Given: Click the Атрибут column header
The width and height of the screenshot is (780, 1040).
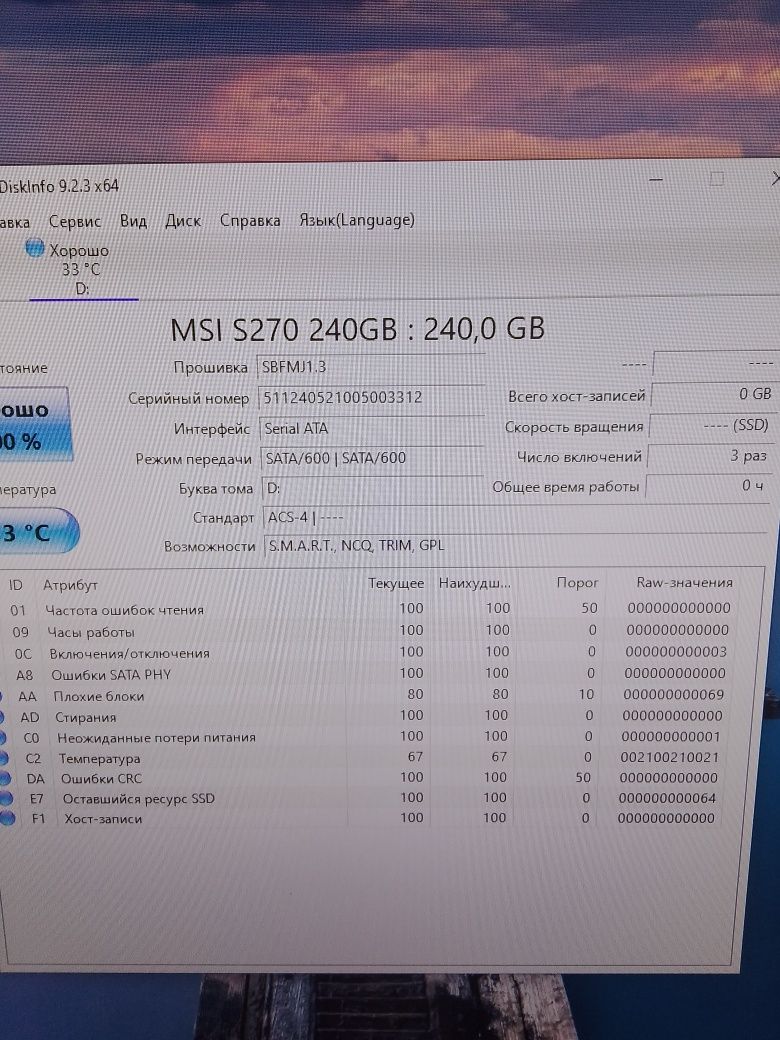Looking at the screenshot, I should click(70, 585).
